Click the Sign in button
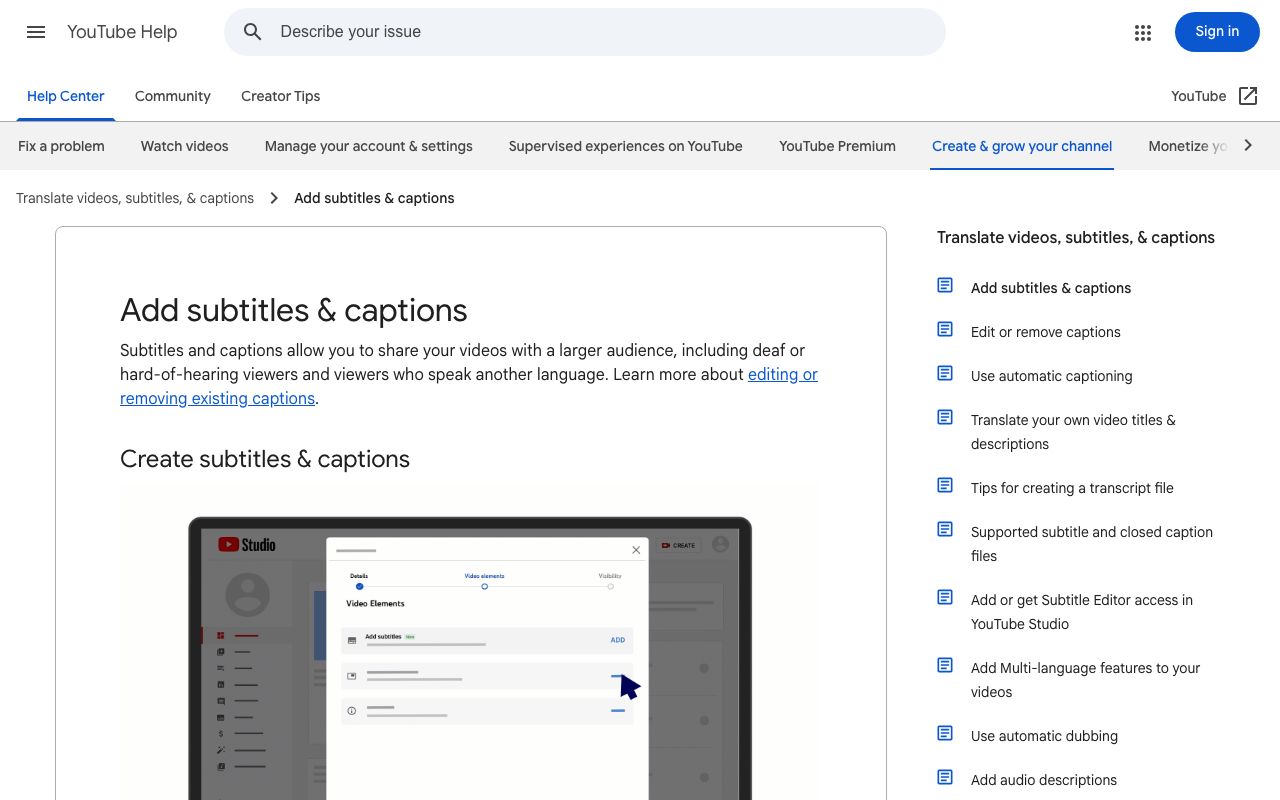Screen dimensions: 1280x800 pos(1217,32)
